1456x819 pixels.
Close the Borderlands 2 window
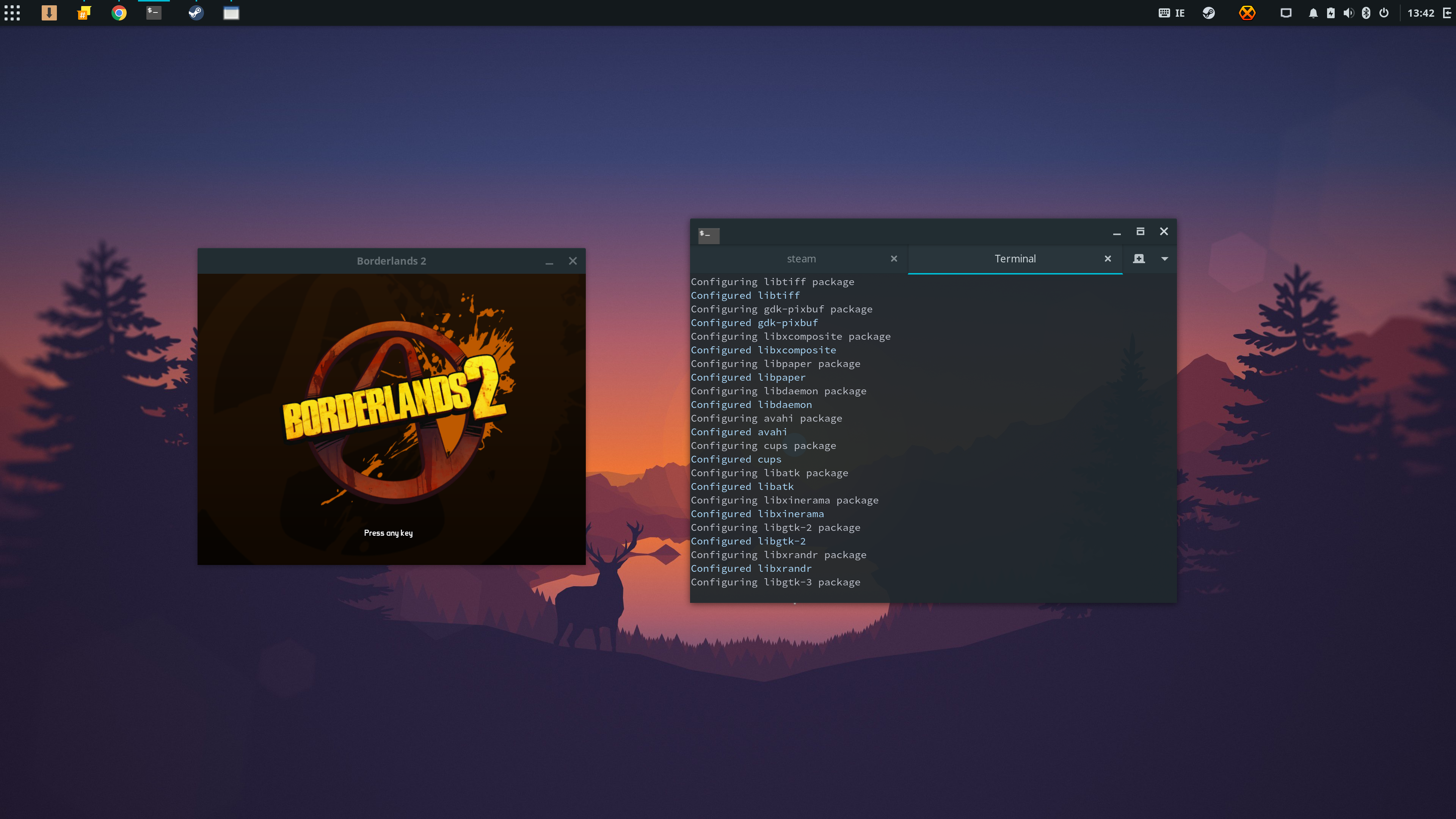point(573,261)
